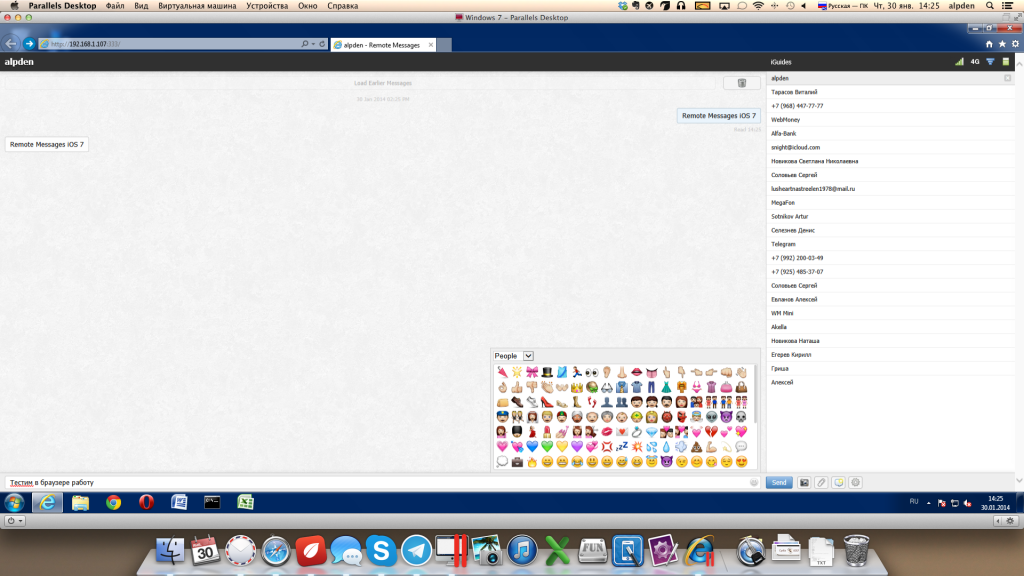Open the Русская input source menu
The image size is (1024, 576).
pyautogui.click(x=843, y=6)
